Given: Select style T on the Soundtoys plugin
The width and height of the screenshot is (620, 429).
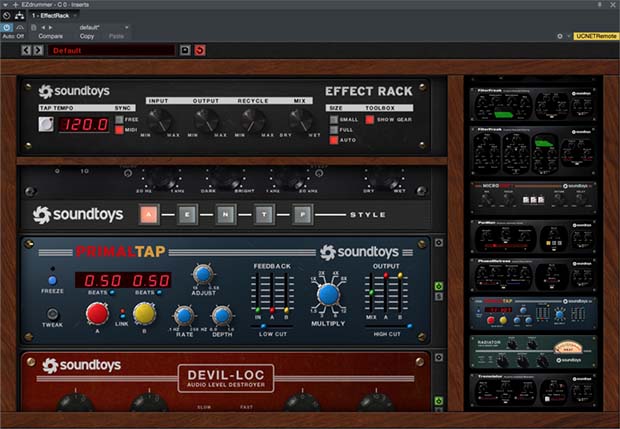Looking at the screenshot, I should (264, 215).
